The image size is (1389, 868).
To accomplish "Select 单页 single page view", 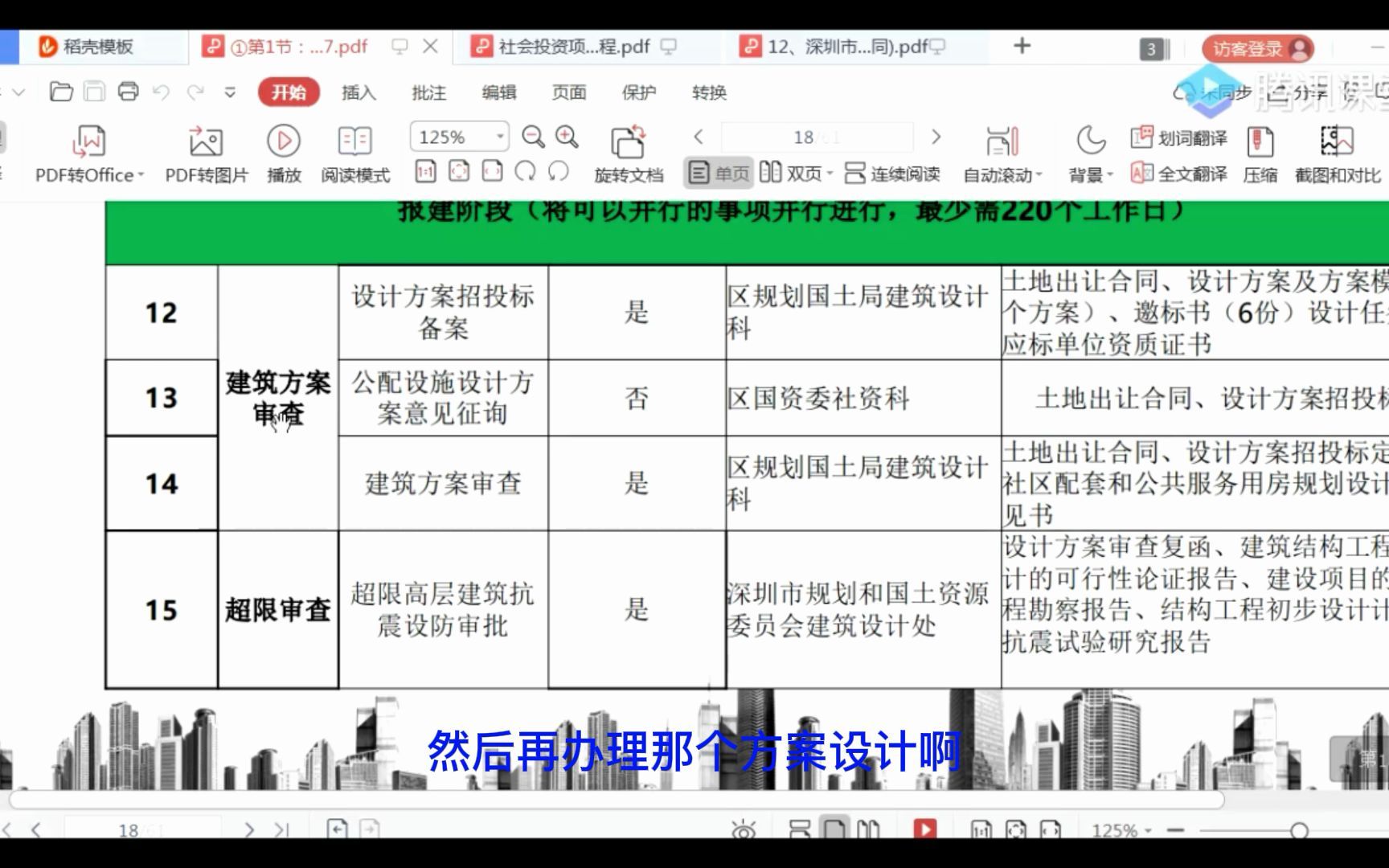I will tap(719, 173).
